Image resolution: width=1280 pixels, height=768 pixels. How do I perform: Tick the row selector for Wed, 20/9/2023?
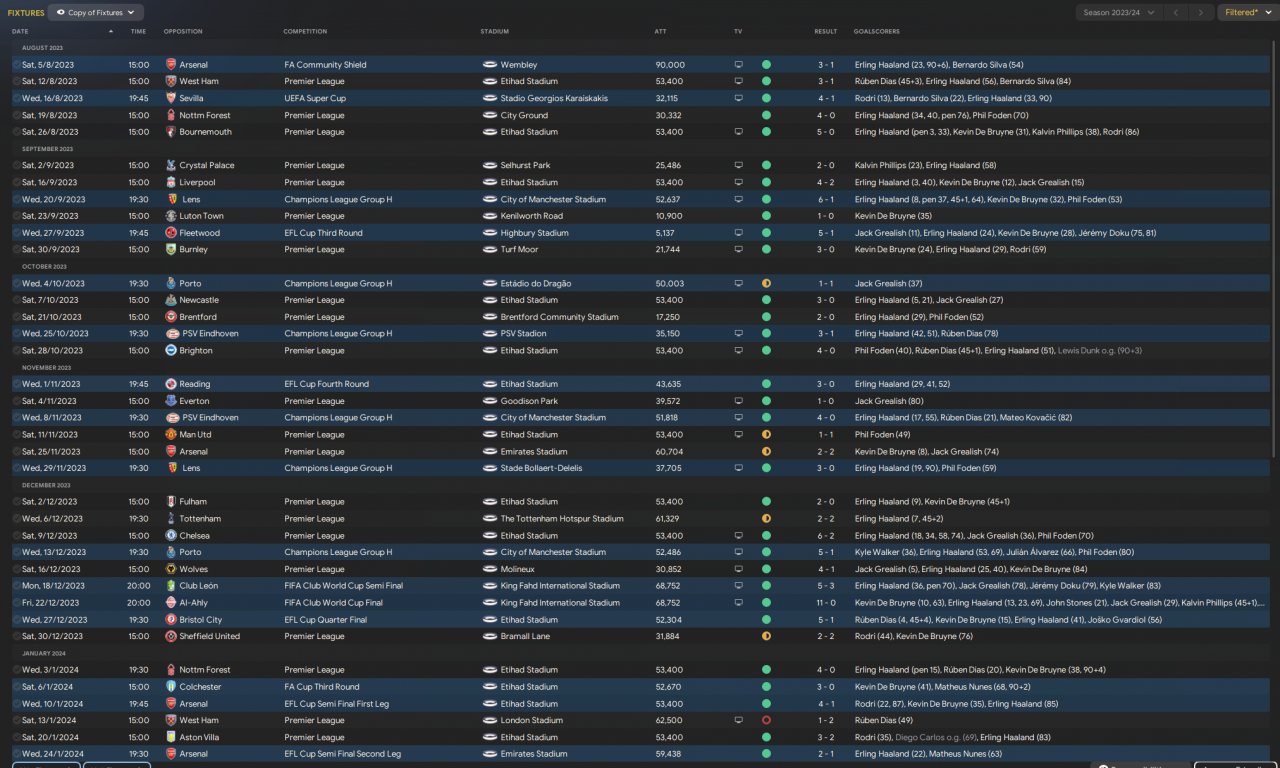click(x=16, y=199)
